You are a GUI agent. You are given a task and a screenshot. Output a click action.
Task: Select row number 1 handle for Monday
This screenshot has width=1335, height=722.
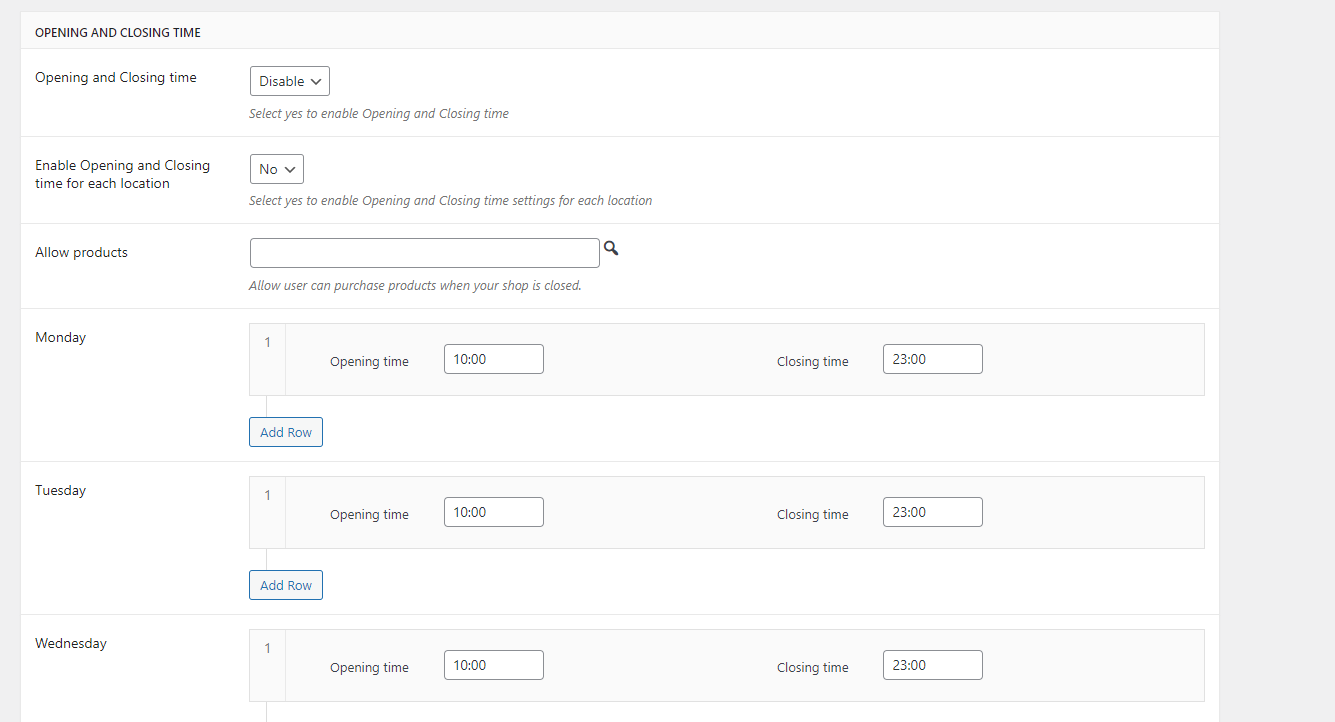click(267, 343)
